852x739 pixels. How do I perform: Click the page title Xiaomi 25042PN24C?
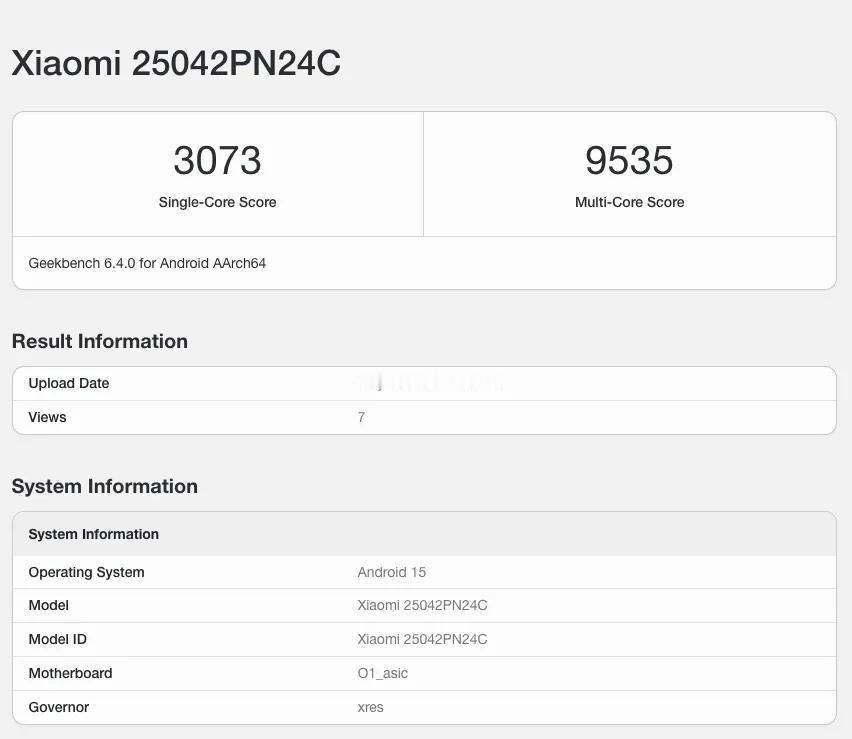point(176,63)
